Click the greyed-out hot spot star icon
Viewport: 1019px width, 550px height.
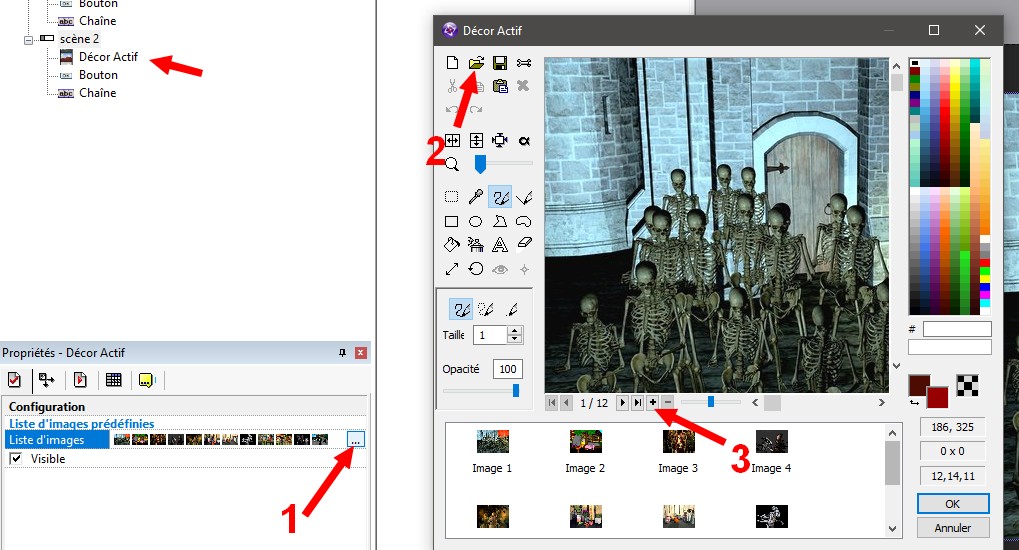click(524, 269)
